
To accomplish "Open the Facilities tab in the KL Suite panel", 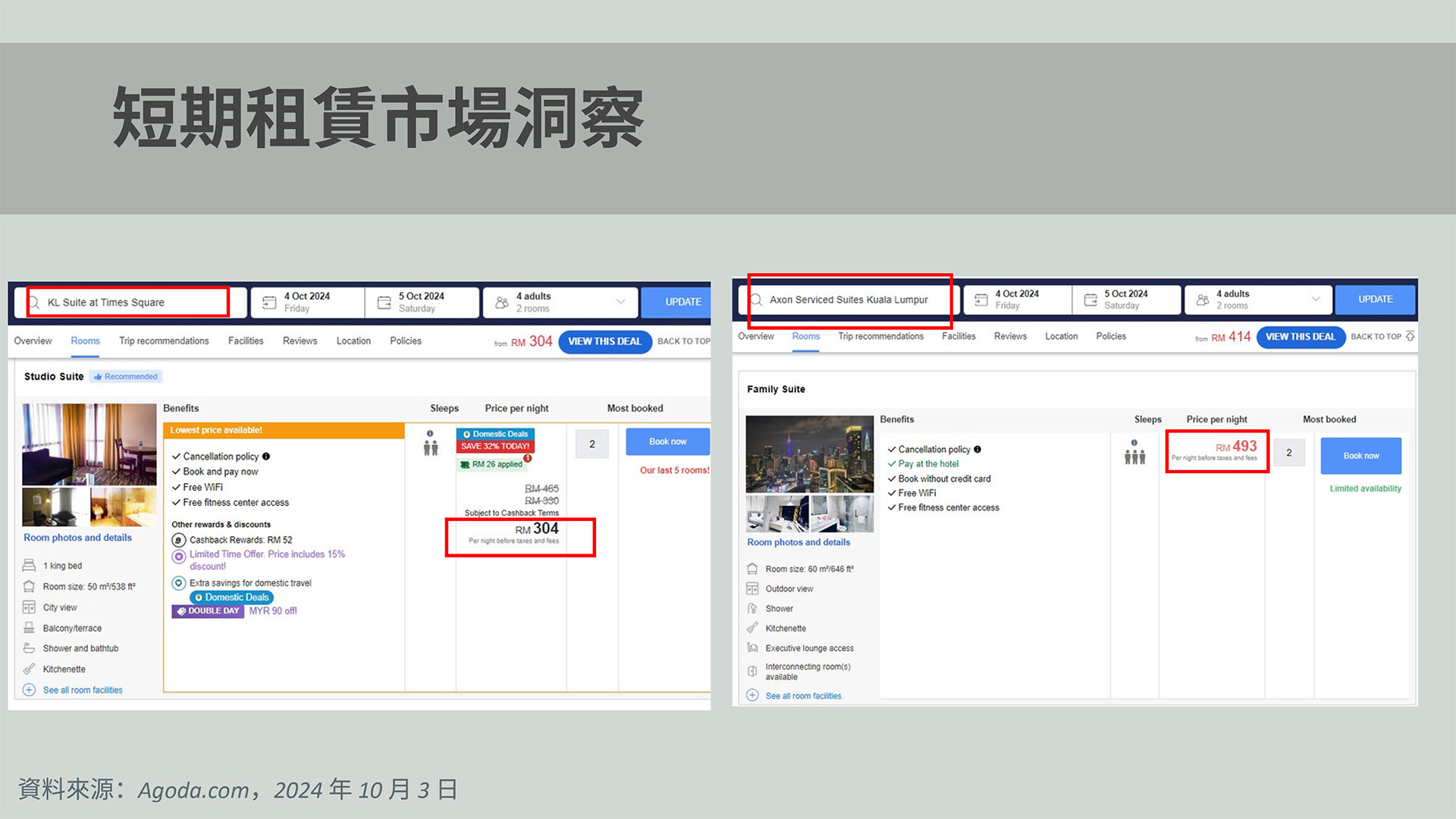I will click(x=246, y=341).
